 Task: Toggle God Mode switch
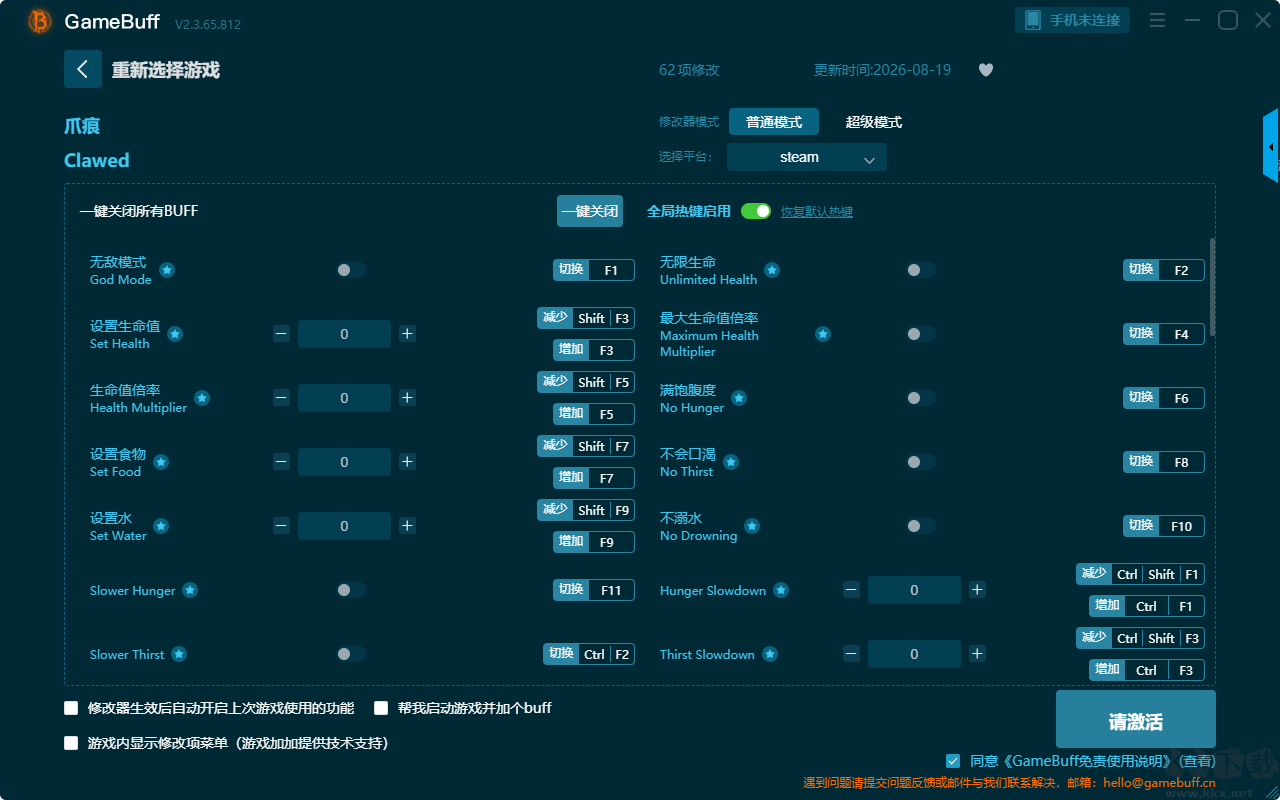[x=351, y=270]
